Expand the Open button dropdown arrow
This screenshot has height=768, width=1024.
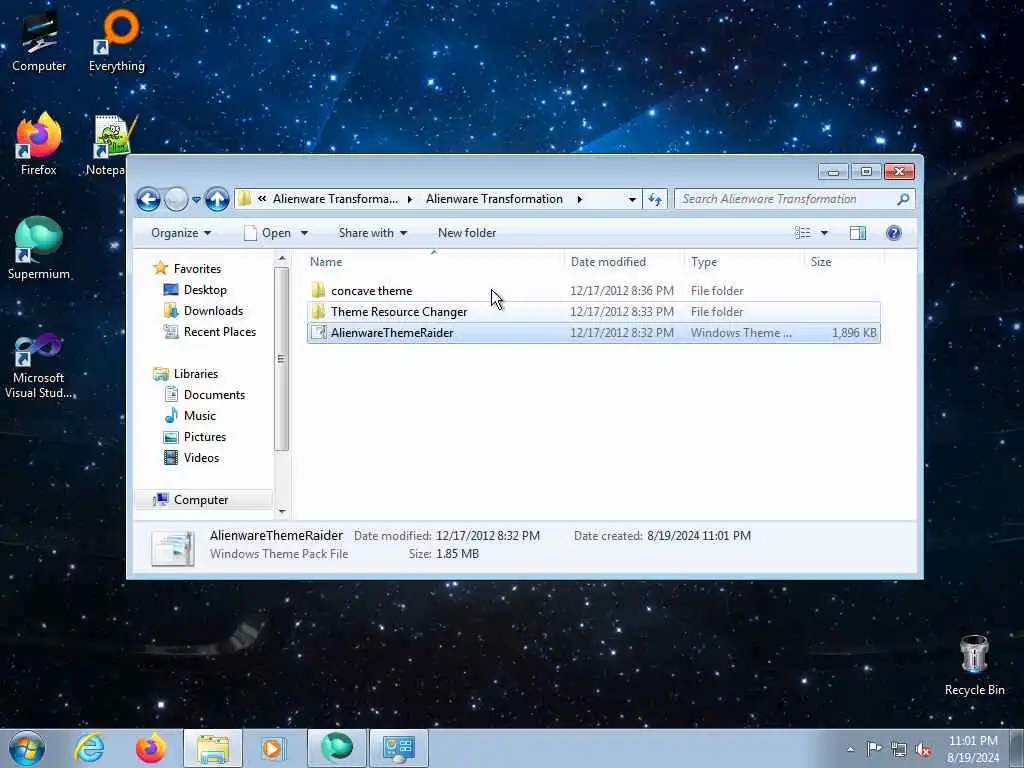[304, 233]
